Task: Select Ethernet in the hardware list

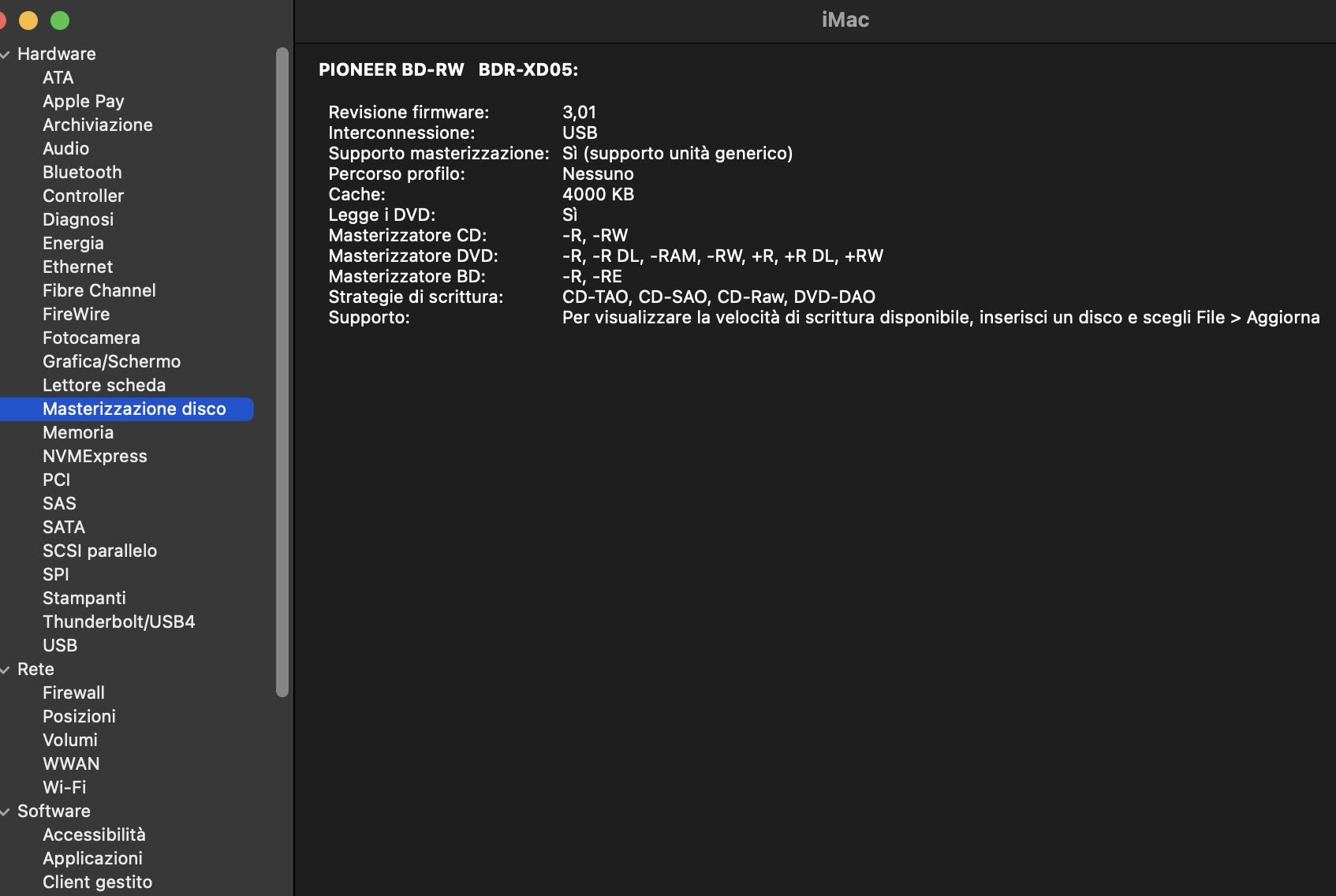Action: click(78, 267)
